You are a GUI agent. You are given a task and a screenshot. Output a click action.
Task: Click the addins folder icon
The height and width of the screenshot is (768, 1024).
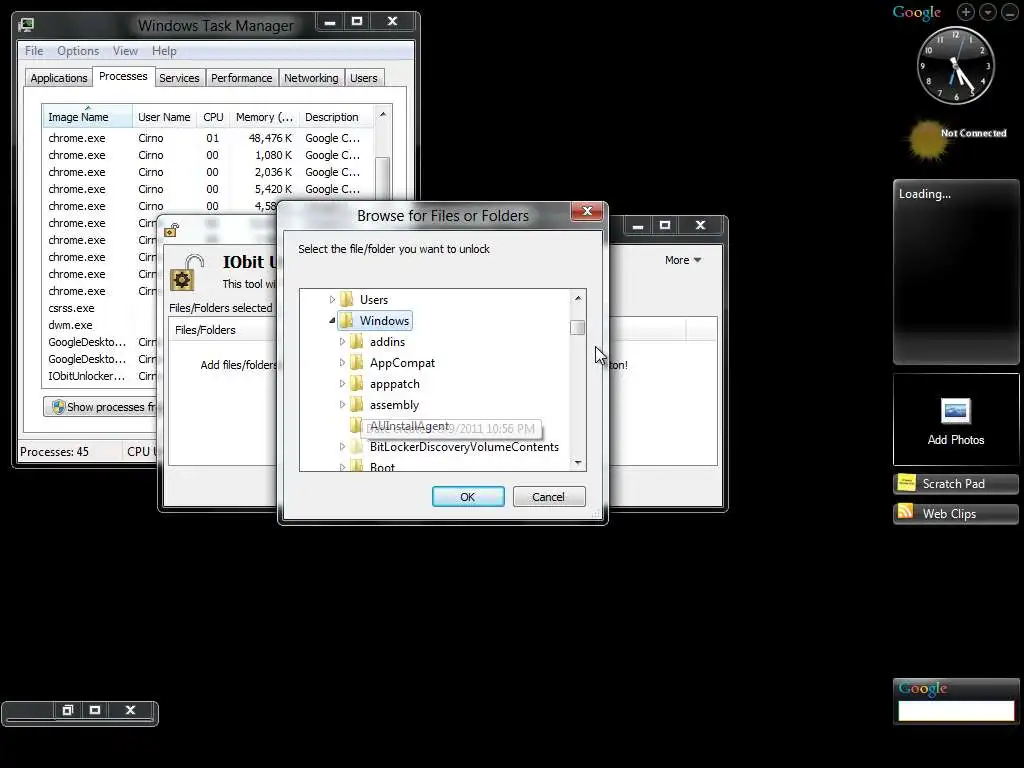pos(357,342)
